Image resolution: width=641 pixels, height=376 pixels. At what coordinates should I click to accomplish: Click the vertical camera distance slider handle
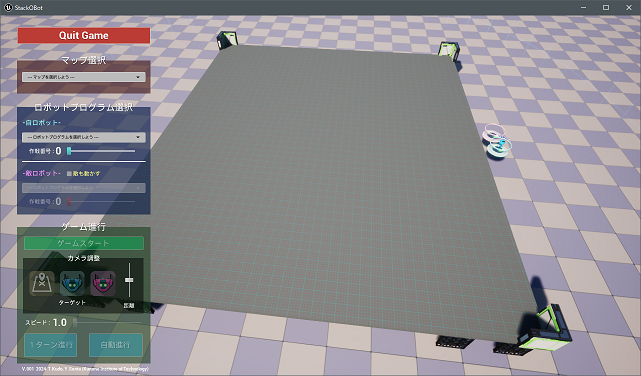click(x=129, y=280)
